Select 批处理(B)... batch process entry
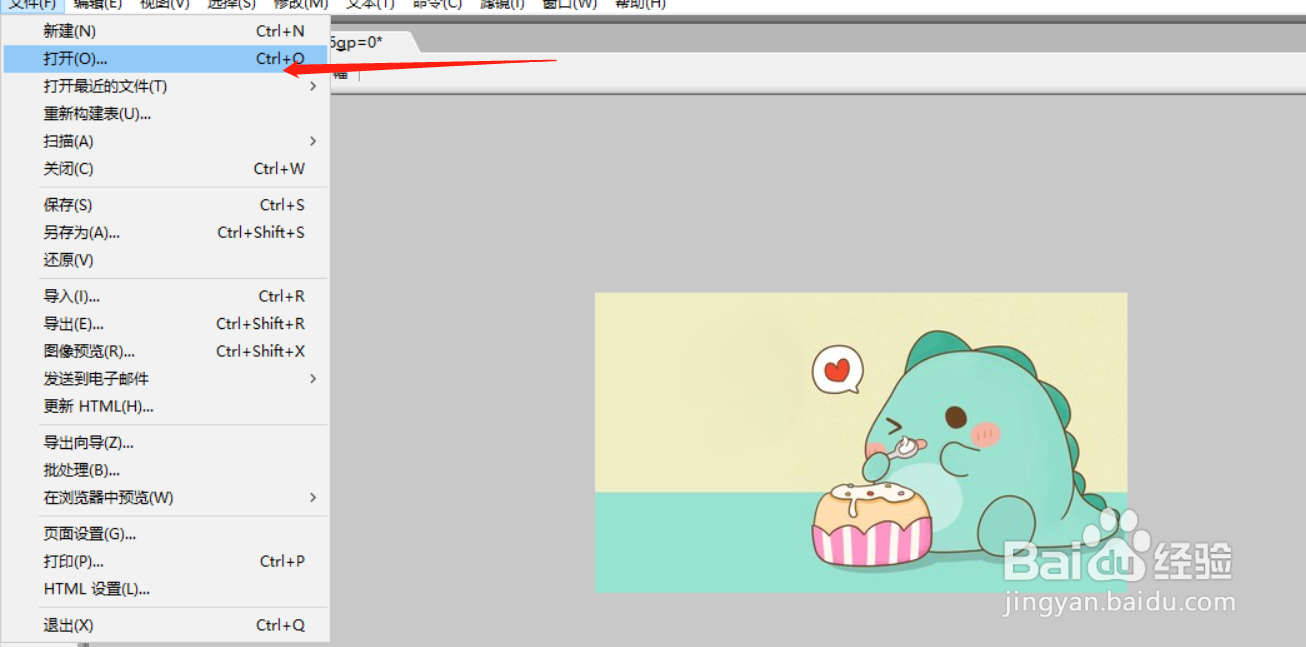Viewport: 1306px width, 647px height. pyautogui.click(x=166, y=470)
